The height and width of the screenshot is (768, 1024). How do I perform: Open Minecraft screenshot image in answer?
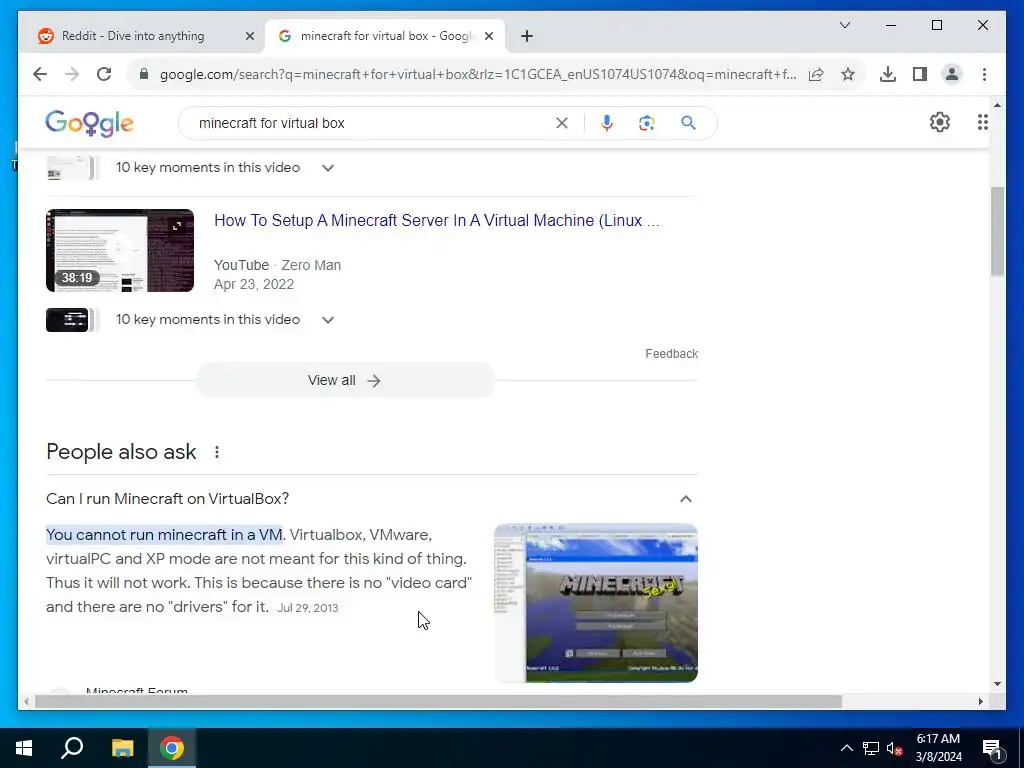[596, 603]
